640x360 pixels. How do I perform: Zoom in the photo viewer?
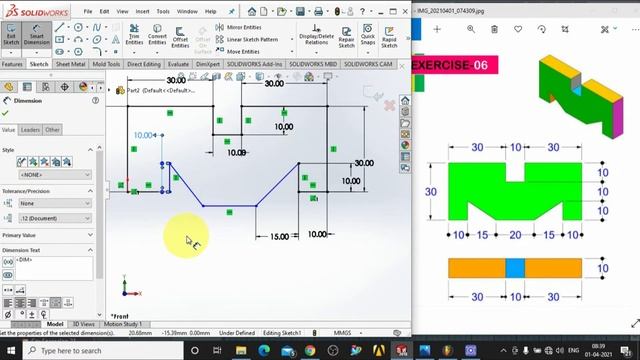click(x=471, y=29)
